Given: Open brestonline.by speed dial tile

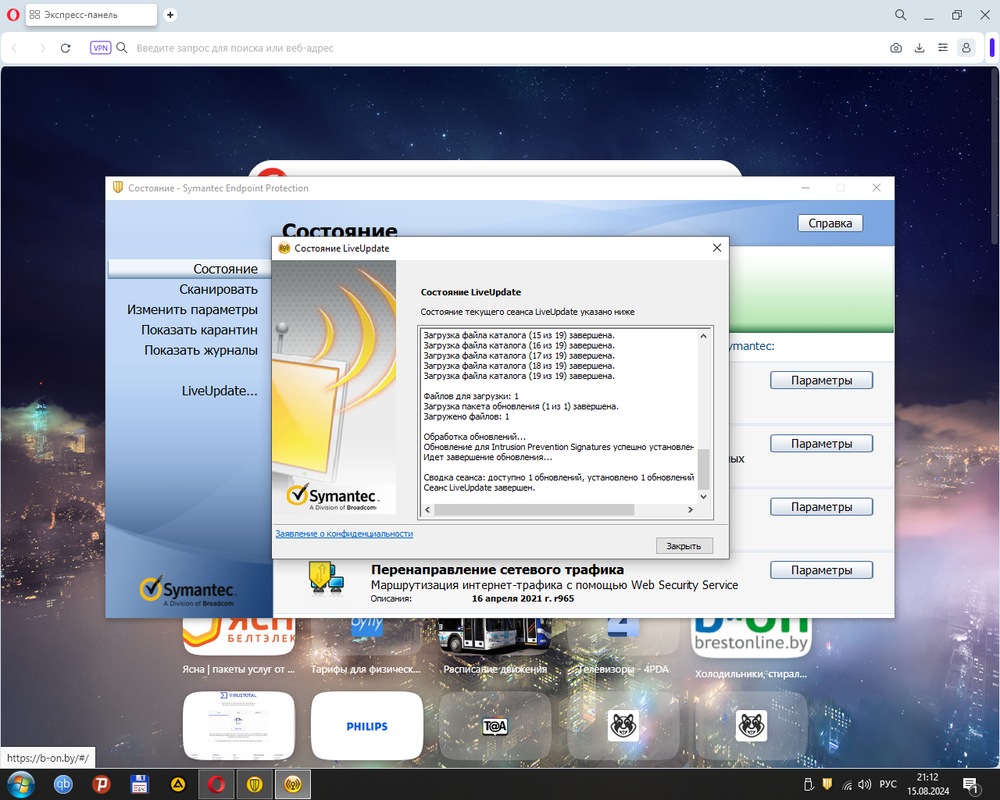Looking at the screenshot, I should (x=751, y=638).
